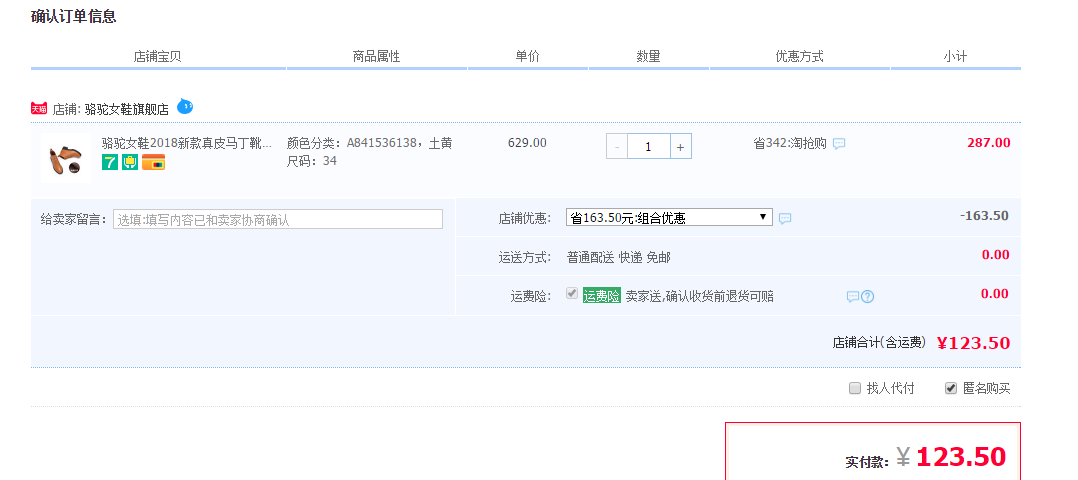Click the discount amount -163.50
The image size is (1078, 480).
pos(984,215)
